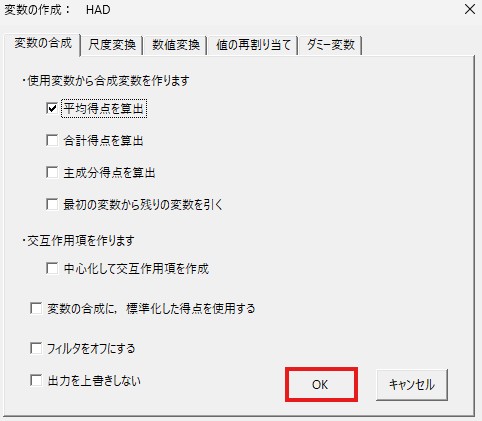Viewport: 482px width, 421px height.
Task: Check フィルタをオフにする box
Action: pyautogui.click(x=36, y=348)
